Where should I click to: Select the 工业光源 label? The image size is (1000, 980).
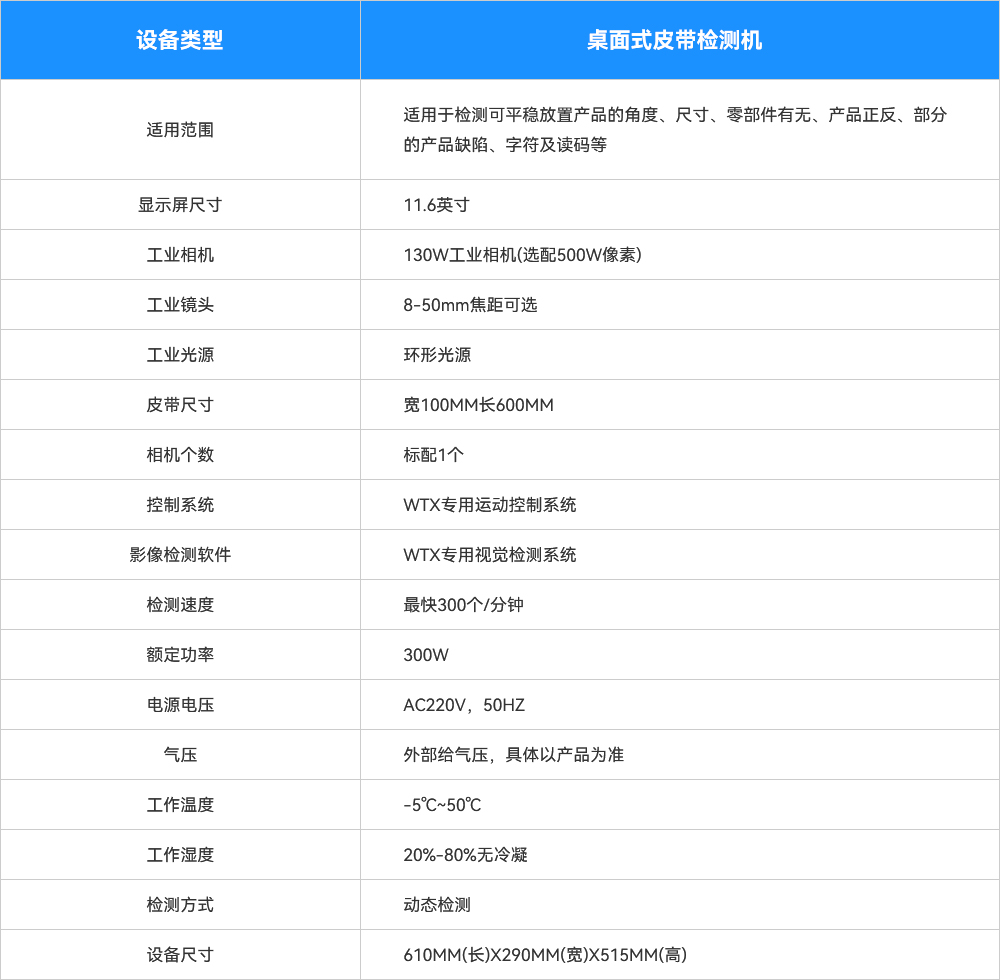click(x=180, y=355)
